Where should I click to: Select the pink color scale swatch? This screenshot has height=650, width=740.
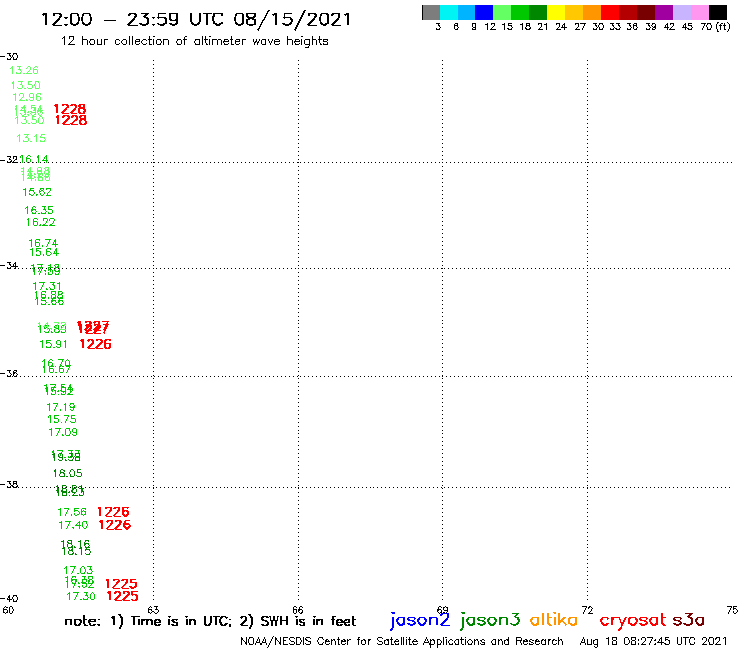coord(699,12)
